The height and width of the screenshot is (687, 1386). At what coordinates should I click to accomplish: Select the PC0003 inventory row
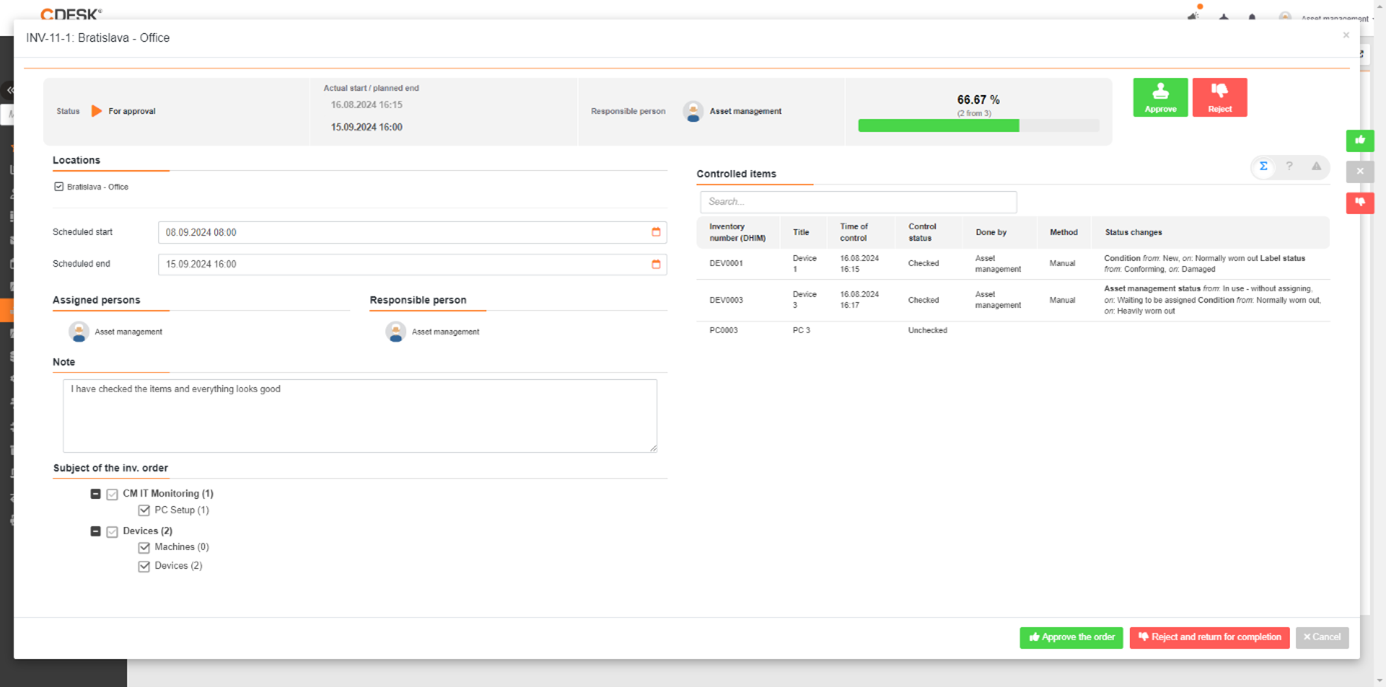coord(1013,330)
